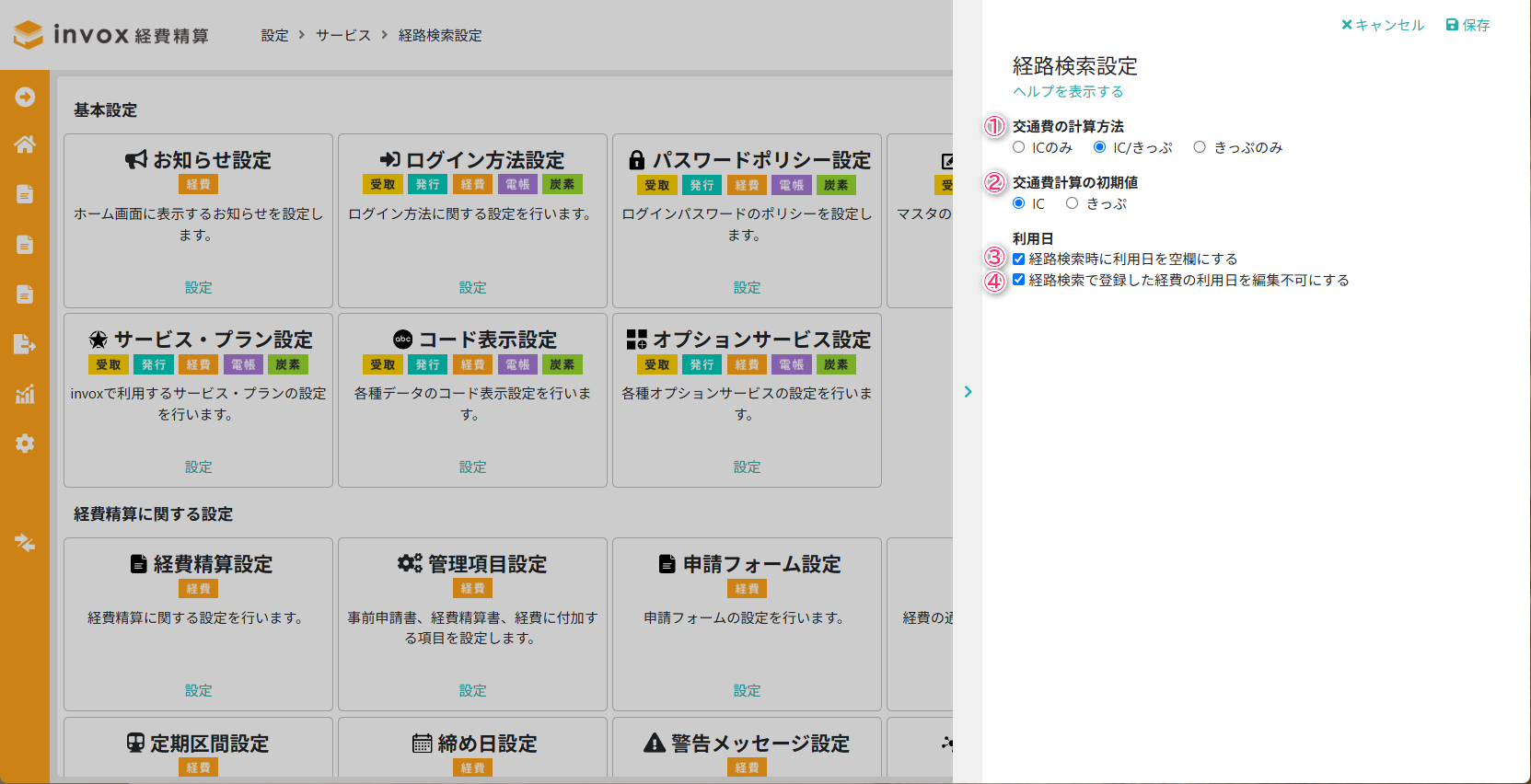Screen dimensions: 1531x784
Task: Open reports via sidebar chart icon
Action: coord(25,395)
